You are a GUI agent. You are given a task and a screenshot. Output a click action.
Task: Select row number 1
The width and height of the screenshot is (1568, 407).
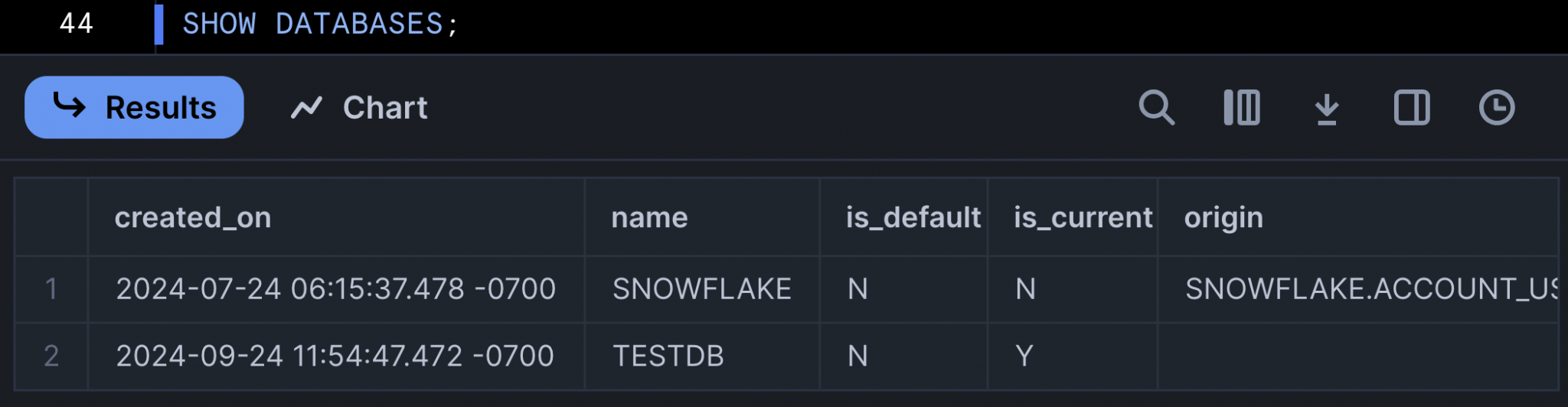point(51,289)
